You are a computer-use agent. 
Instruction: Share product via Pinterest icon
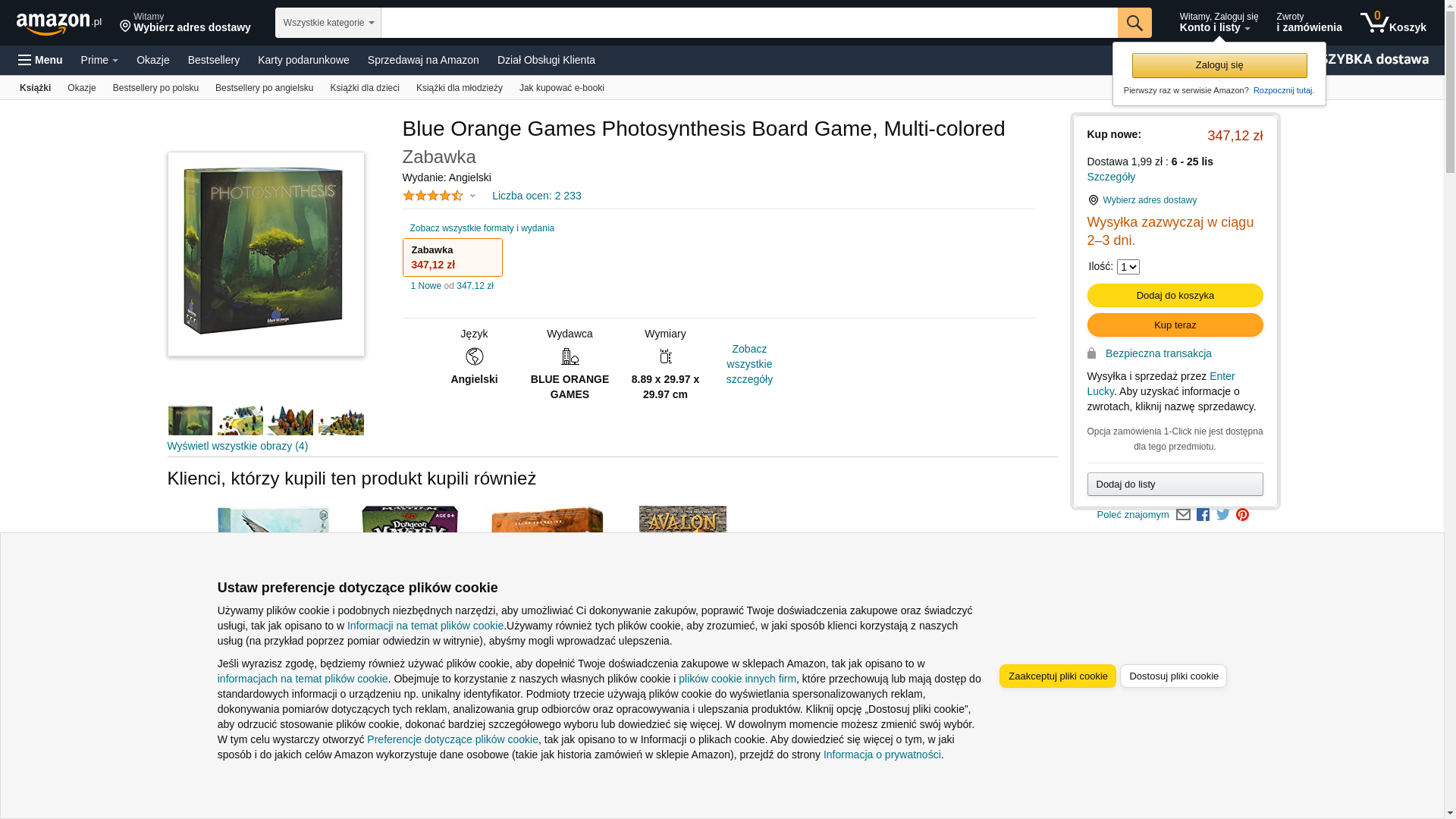click(x=1242, y=515)
